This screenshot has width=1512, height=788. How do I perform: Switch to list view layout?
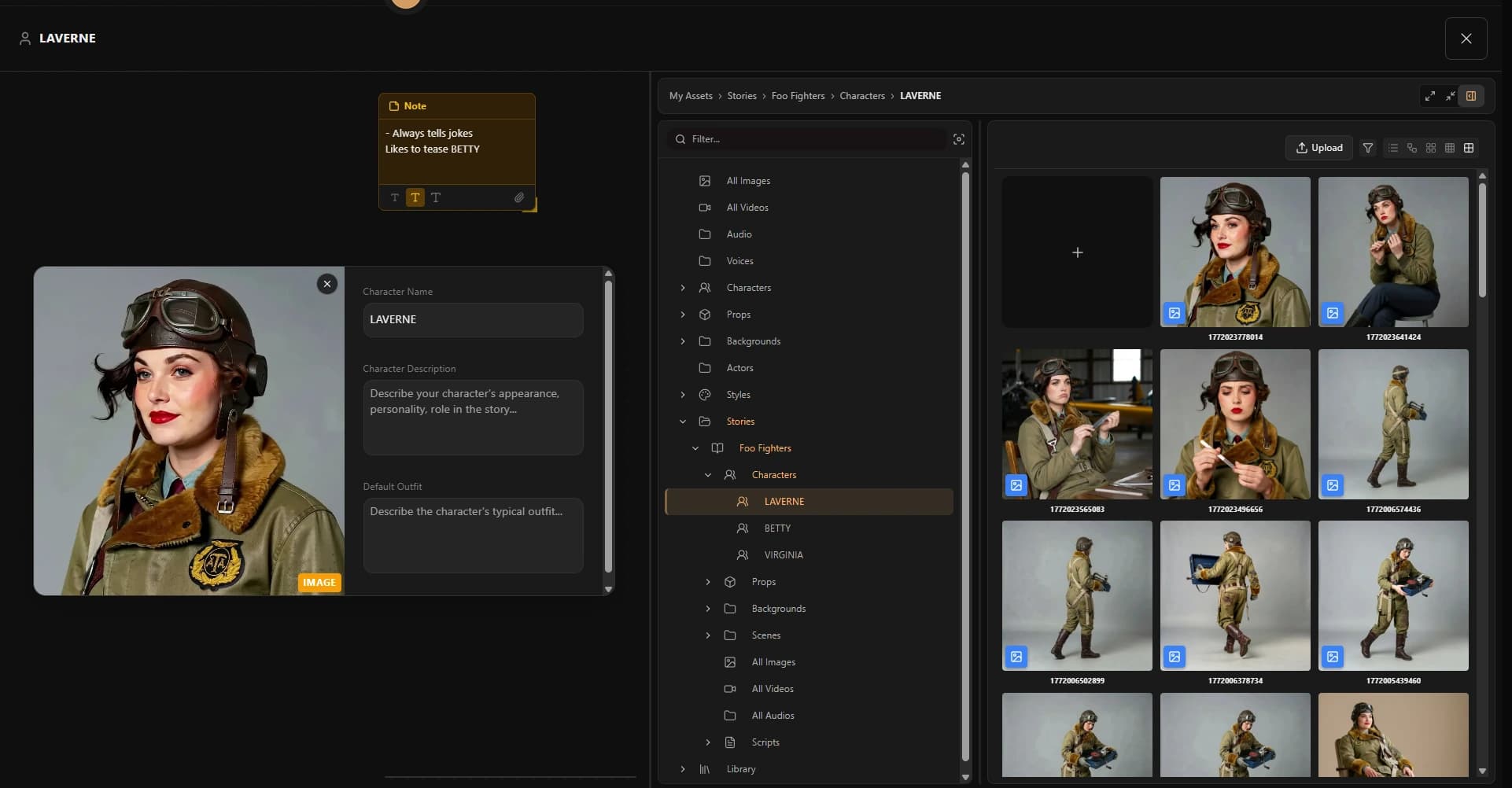click(1393, 148)
